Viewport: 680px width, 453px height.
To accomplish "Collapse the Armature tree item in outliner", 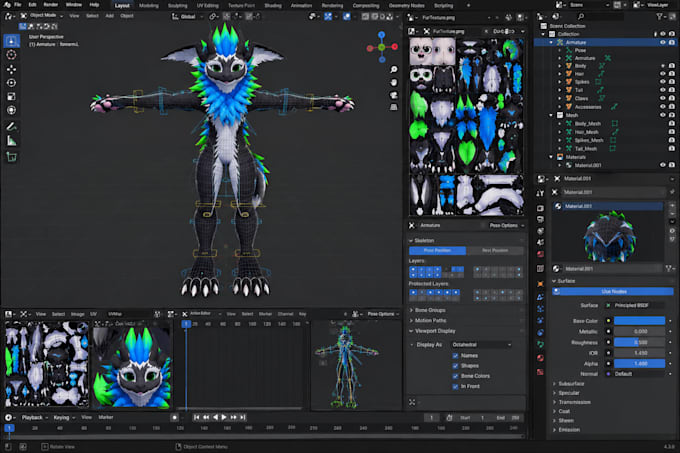I will click(551, 42).
